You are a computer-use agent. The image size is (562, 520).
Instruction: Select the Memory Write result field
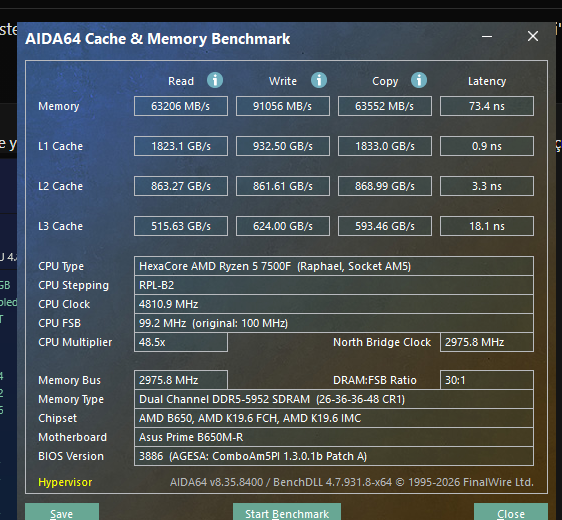283,106
